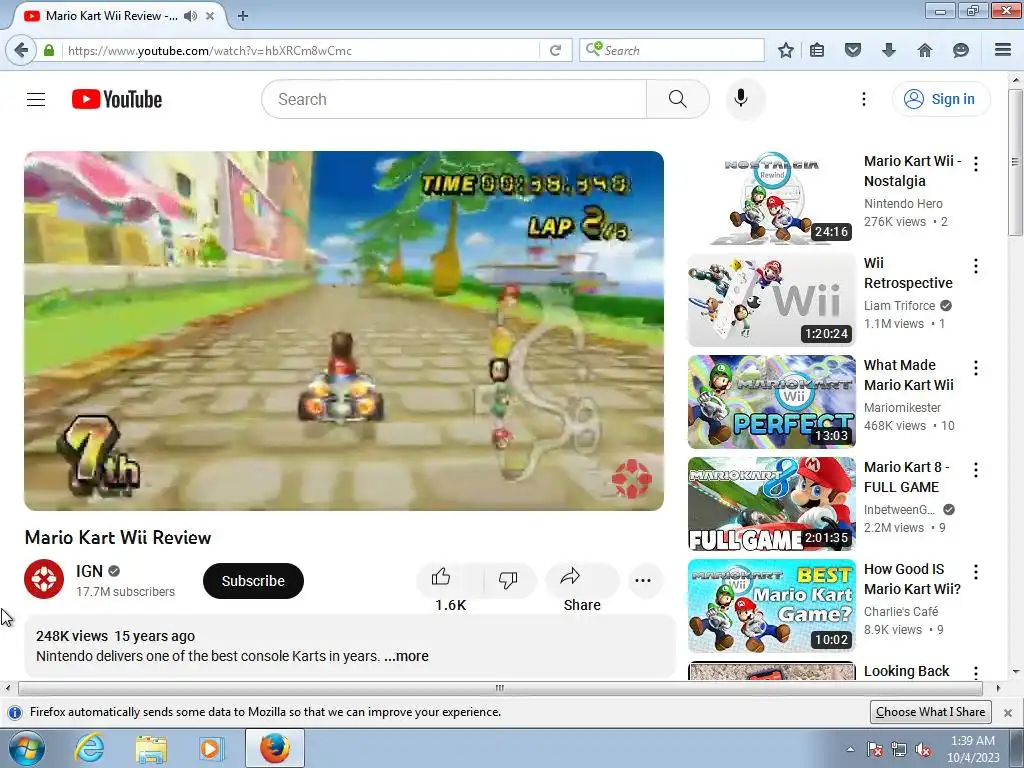Viewport: 1024px width, 768px height.
Task: Sign in to YouTube
Action: click(x=941, y=99)
